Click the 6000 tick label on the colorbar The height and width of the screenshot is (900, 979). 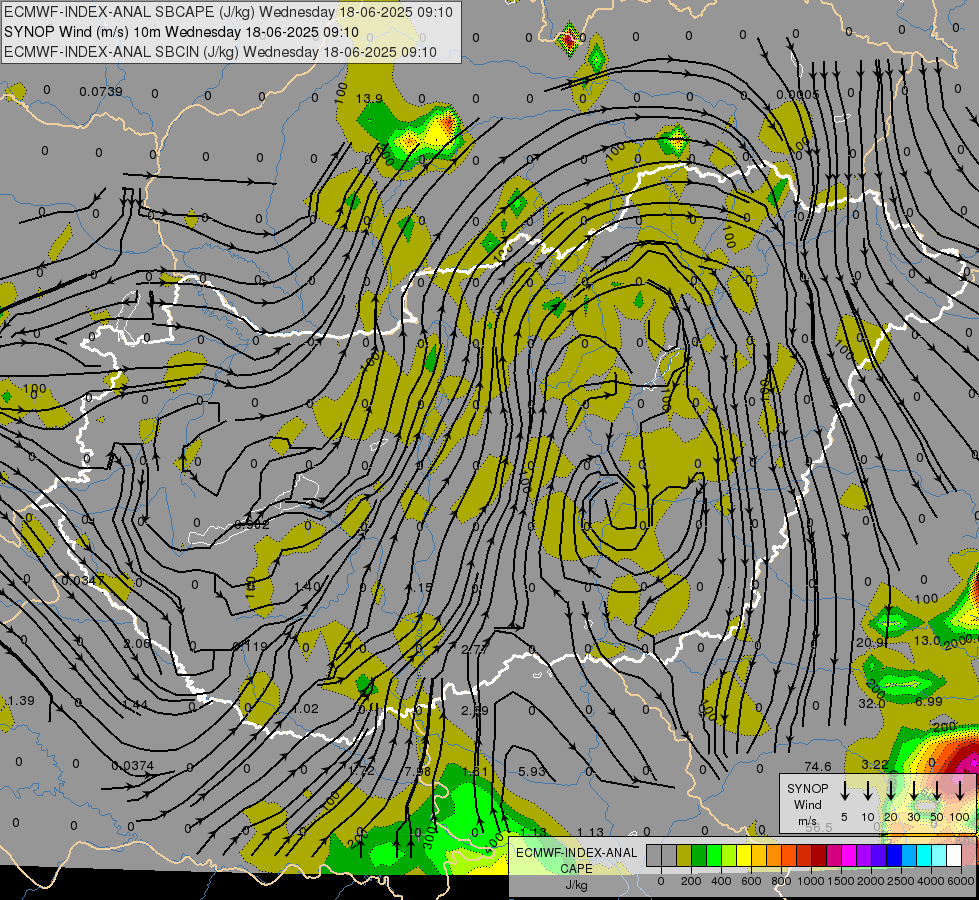click(960, 881)
